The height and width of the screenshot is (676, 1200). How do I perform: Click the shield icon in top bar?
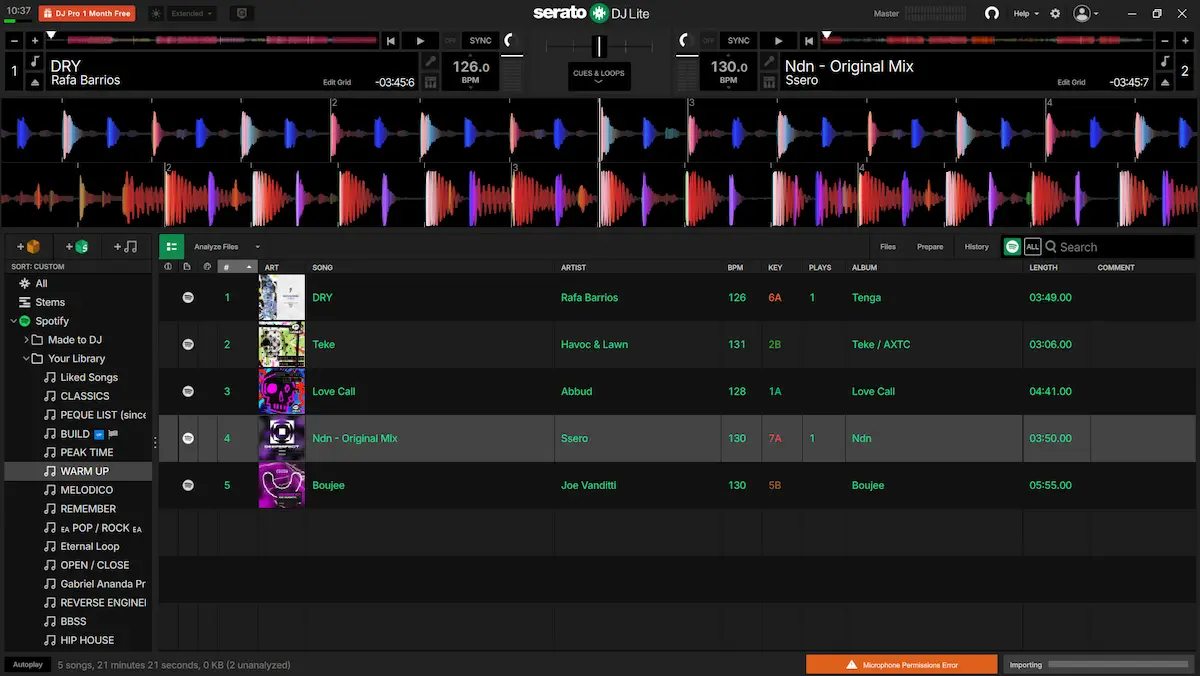[241, 14]
